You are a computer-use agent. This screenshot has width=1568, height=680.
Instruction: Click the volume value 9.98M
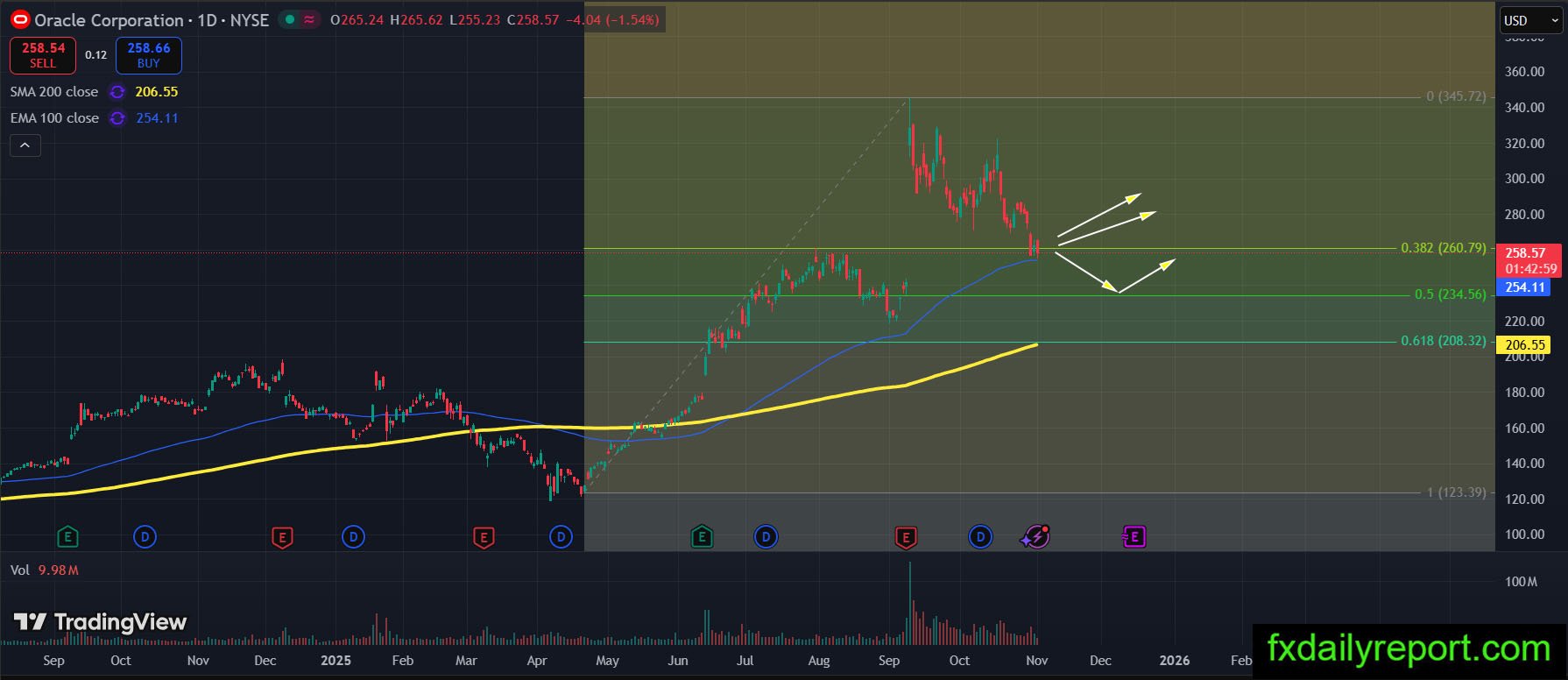coord(59,570)
